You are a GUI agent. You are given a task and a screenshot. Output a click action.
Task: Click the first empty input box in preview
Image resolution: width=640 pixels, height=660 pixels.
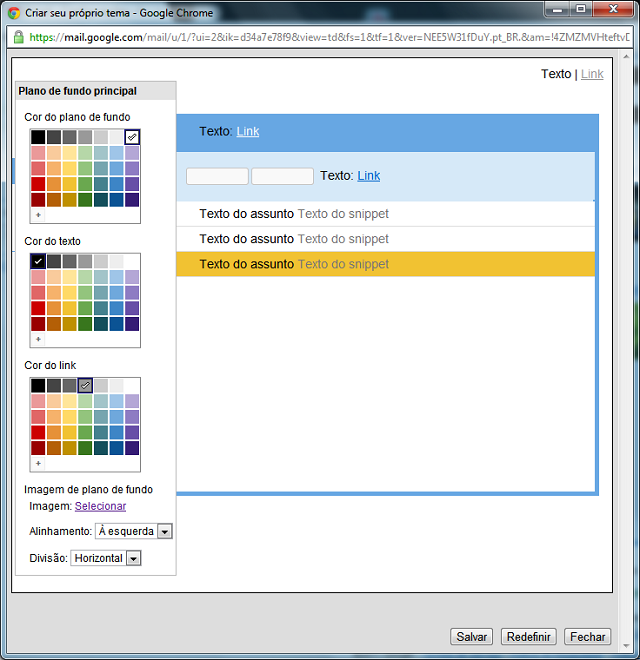coord(217,176)
